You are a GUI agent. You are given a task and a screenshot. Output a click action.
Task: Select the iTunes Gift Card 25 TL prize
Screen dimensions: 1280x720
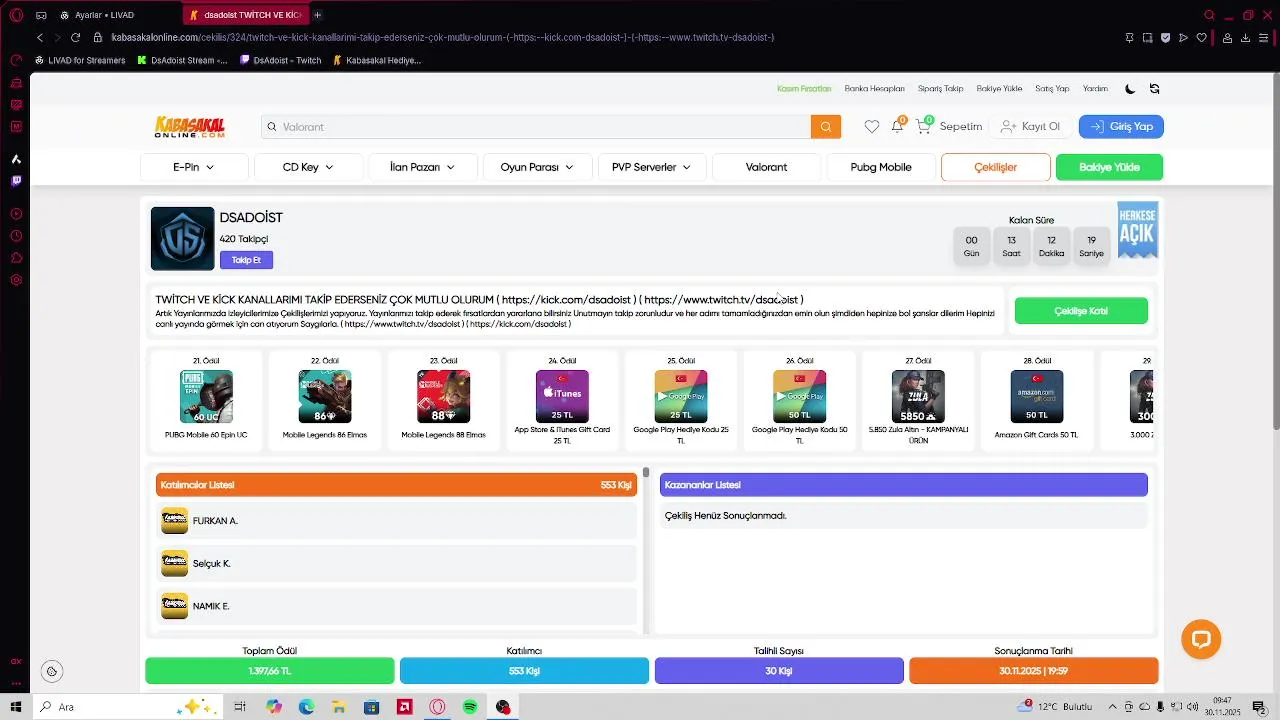(x=562, y=400)
